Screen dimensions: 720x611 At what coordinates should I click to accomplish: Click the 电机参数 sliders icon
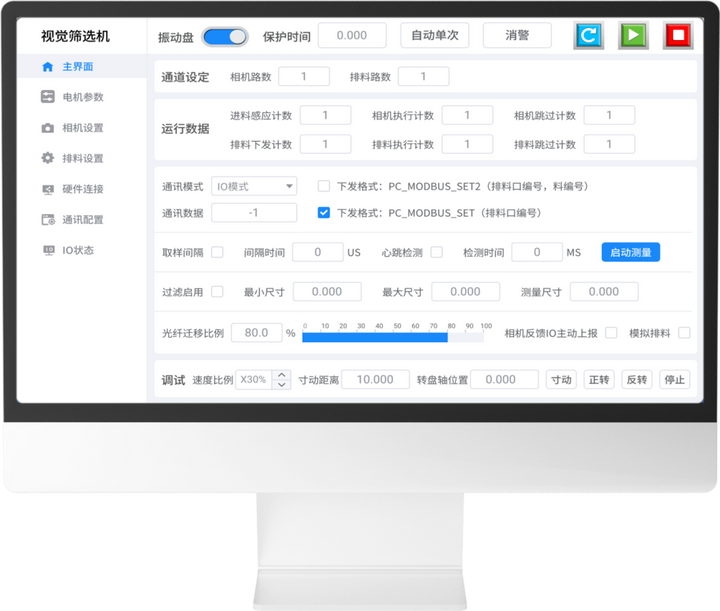[48, 97]
